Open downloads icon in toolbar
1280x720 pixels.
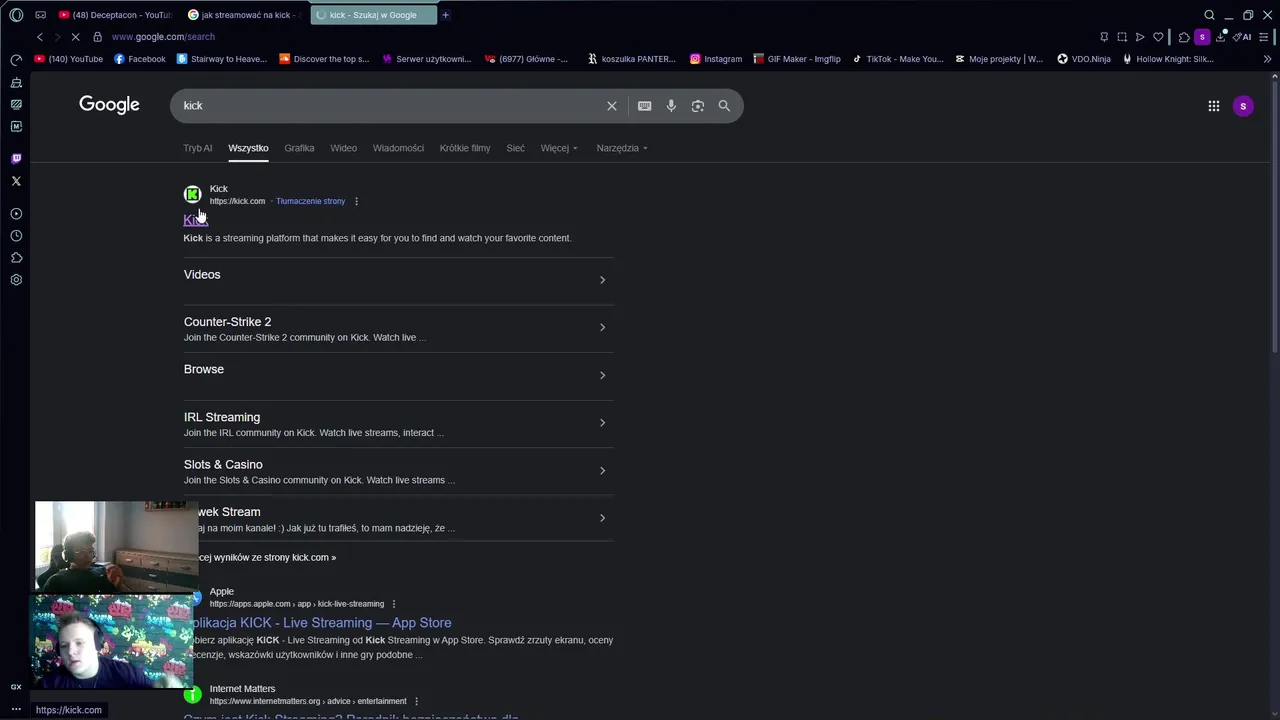(1221, 37)
